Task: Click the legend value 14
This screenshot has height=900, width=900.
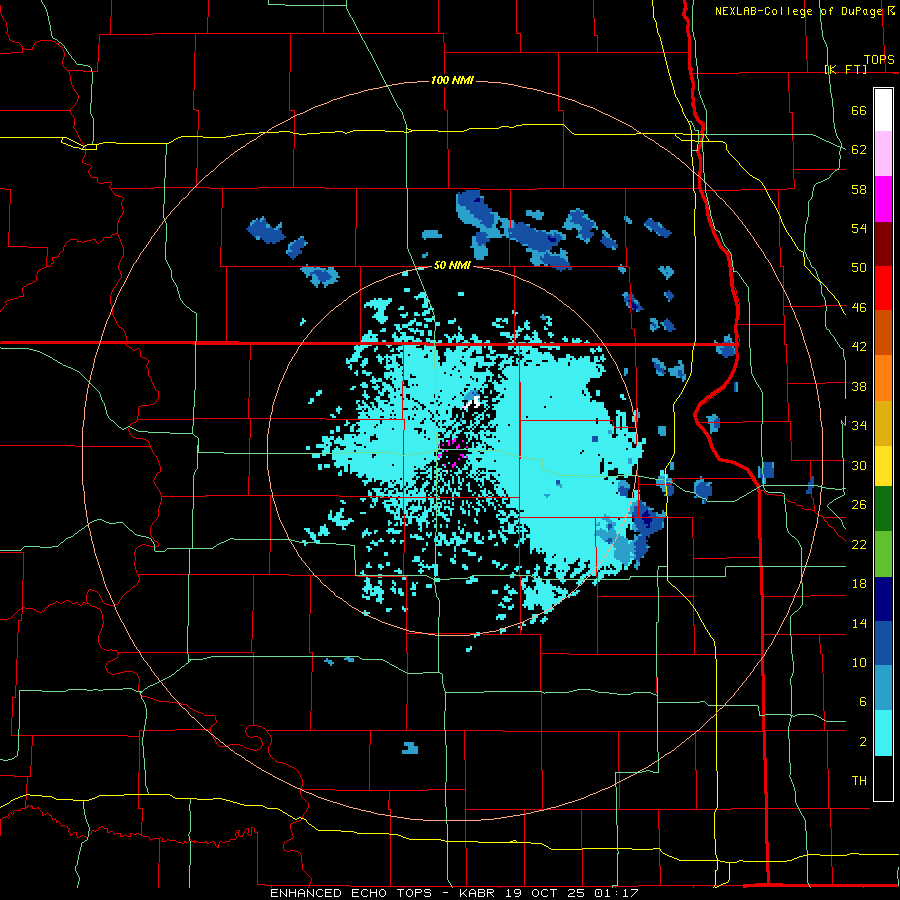Action: [x=859, y=623]
